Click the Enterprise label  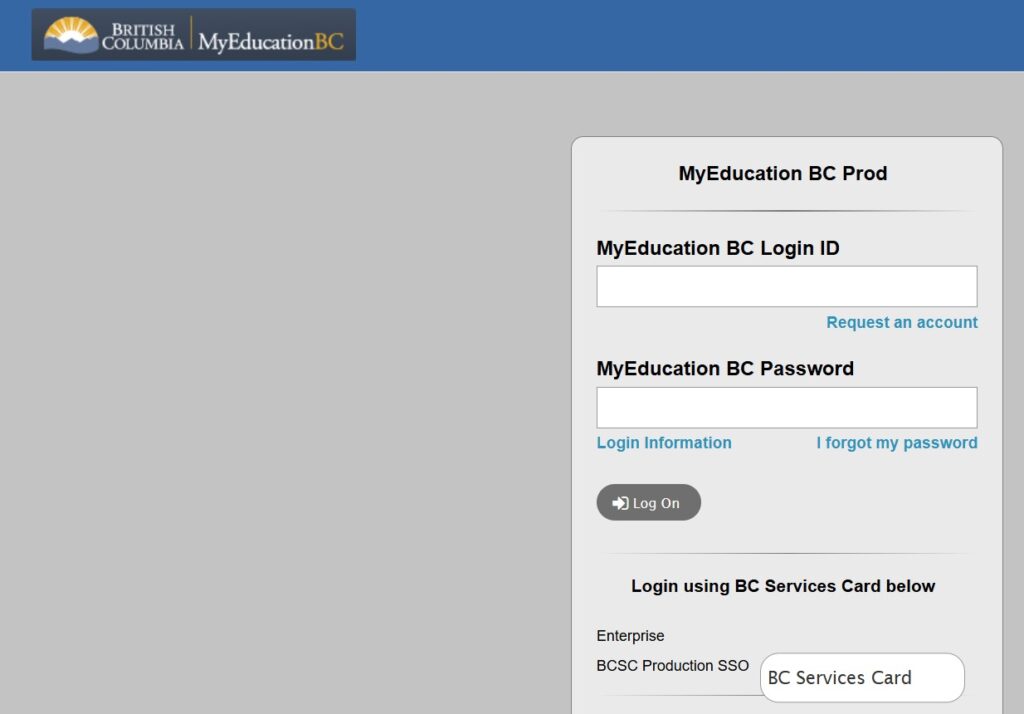[x=630, y=636]
